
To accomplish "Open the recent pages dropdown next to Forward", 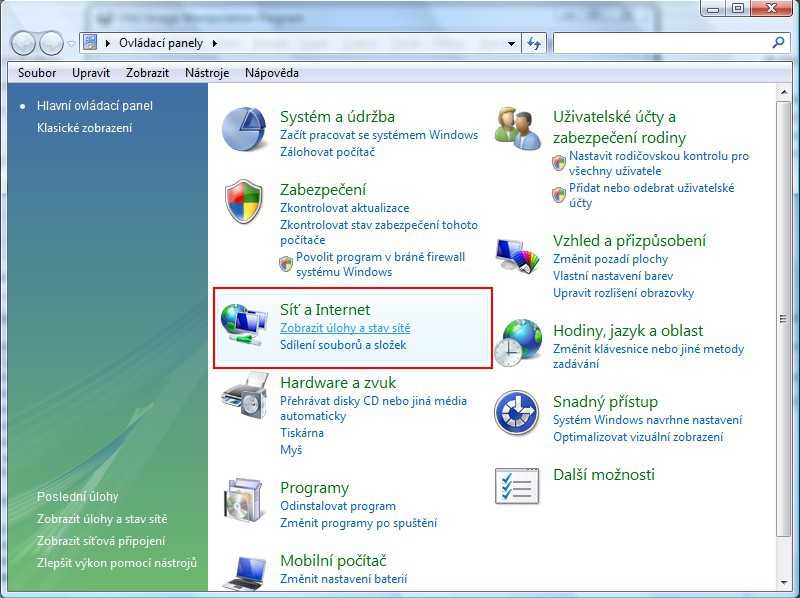I will click(71, 44).
